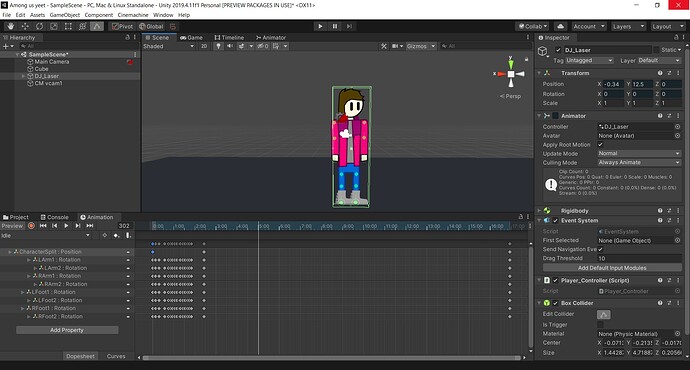690x370 pixels.
Task: Switch to the Timeline tab
Action: pyautogui.click(x=229, y=38)
